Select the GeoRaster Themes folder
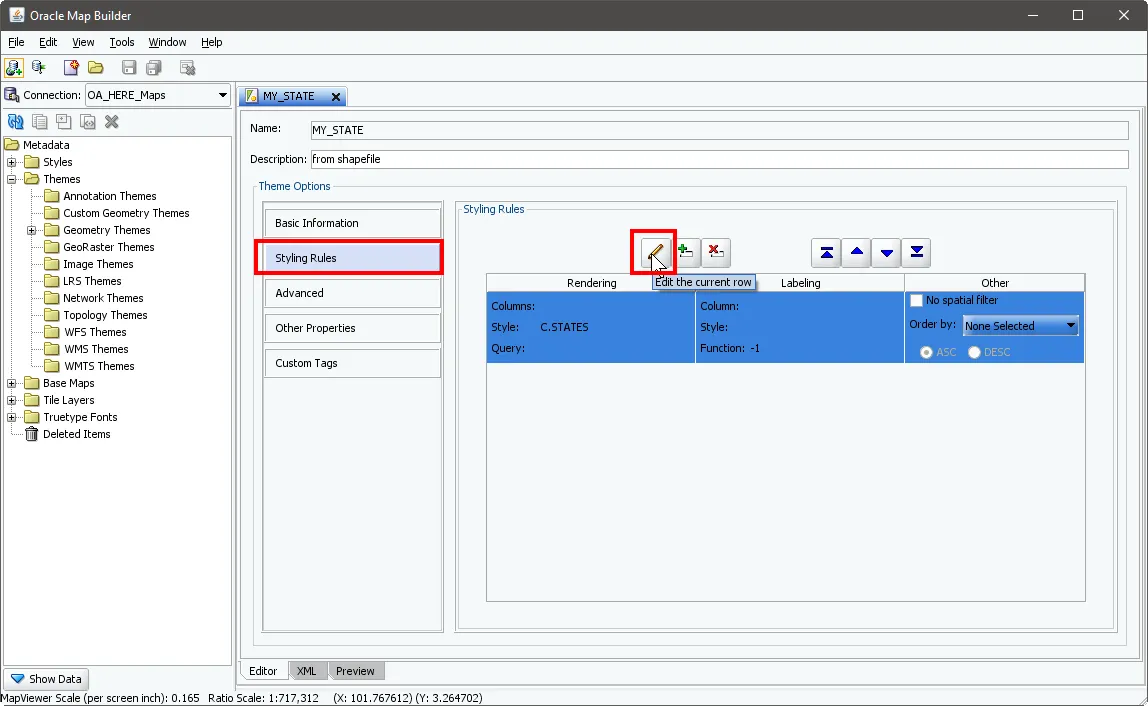This screenshot has width=1148, height=706. point(99,247)
